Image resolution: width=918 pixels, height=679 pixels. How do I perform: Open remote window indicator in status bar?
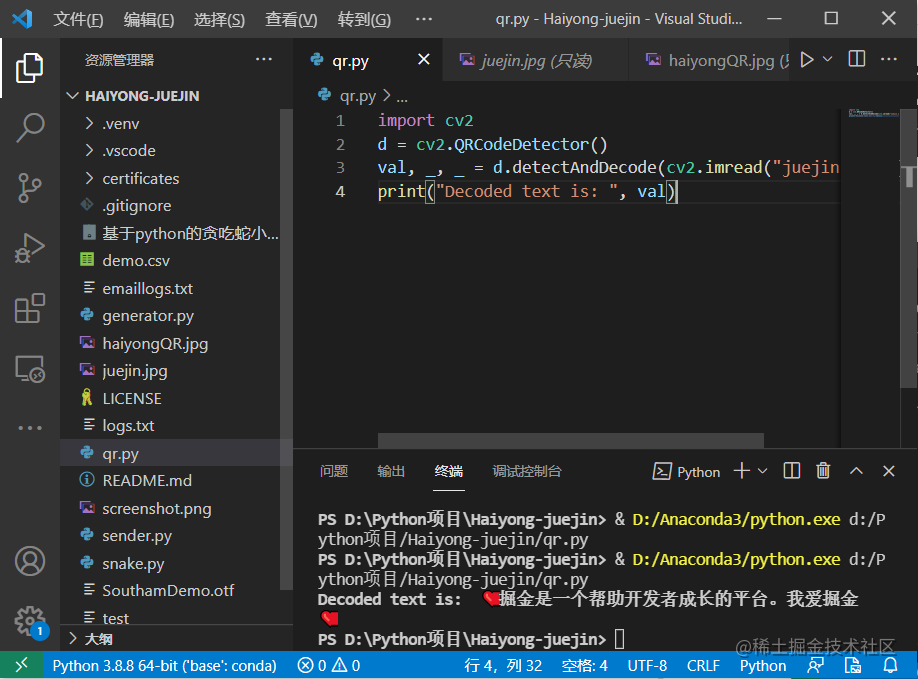click(x=21, y=665)
